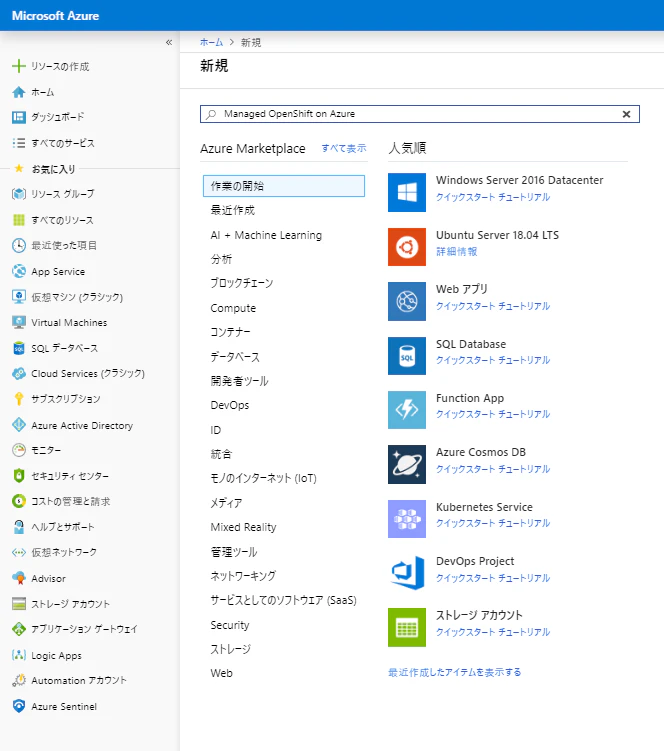Image resolution: width=664 pixels, height=751 pixels.
Task: Click the Microsoft Azure header logo text
Action: point(56,16)
